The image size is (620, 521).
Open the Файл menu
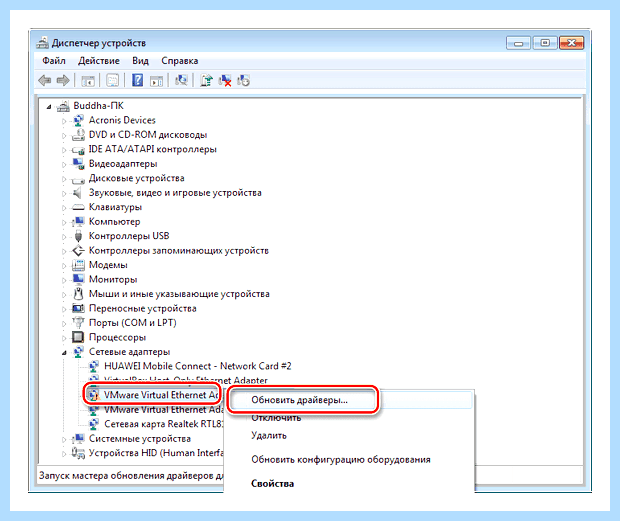point(54,61)
